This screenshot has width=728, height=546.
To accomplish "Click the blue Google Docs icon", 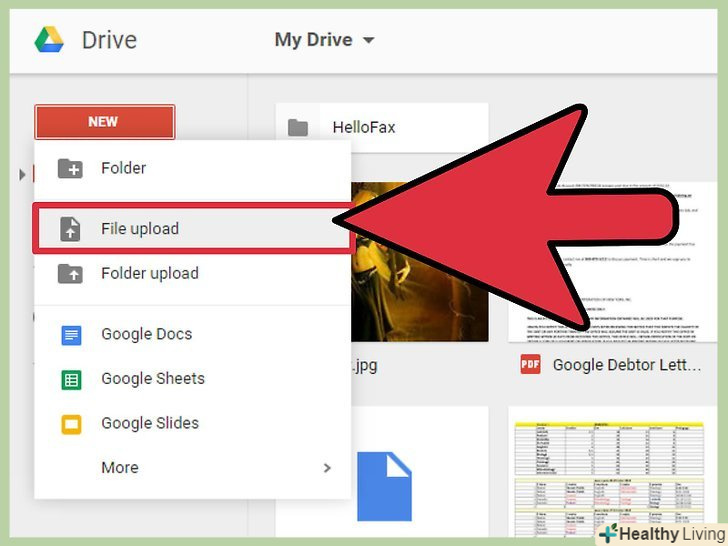I will click(x=71, y=335).
